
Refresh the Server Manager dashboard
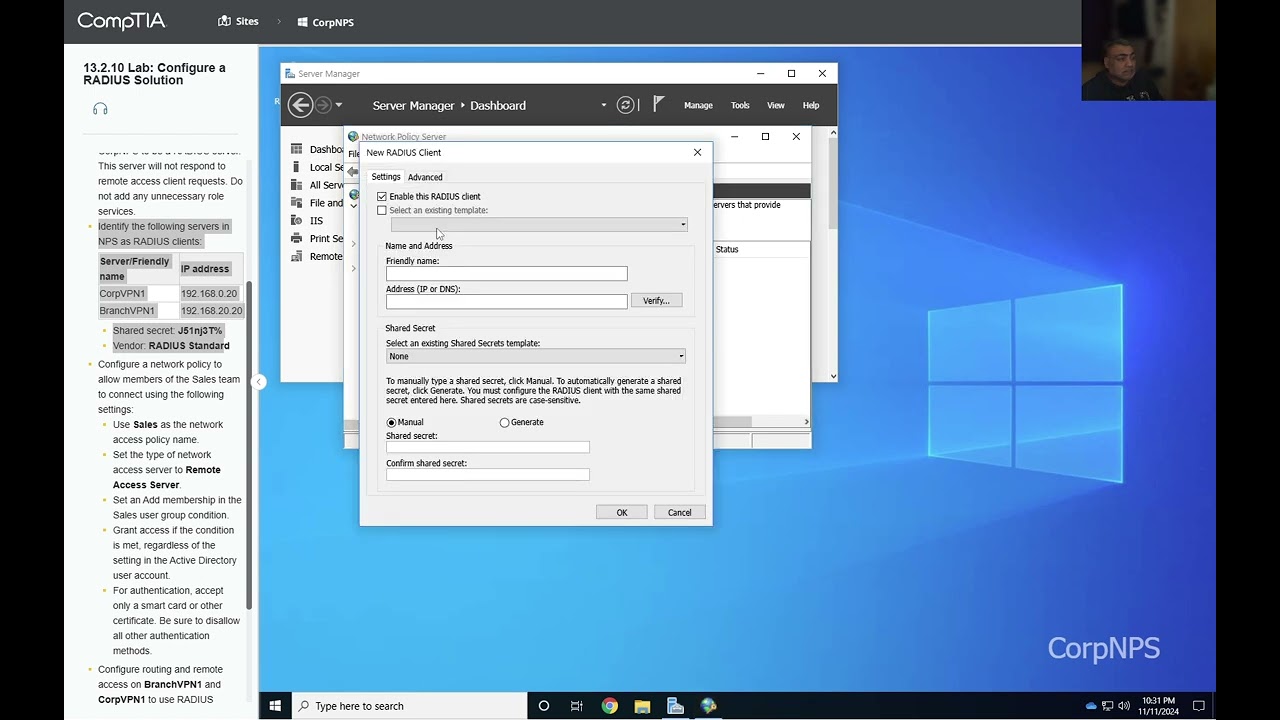click(626, 105)
